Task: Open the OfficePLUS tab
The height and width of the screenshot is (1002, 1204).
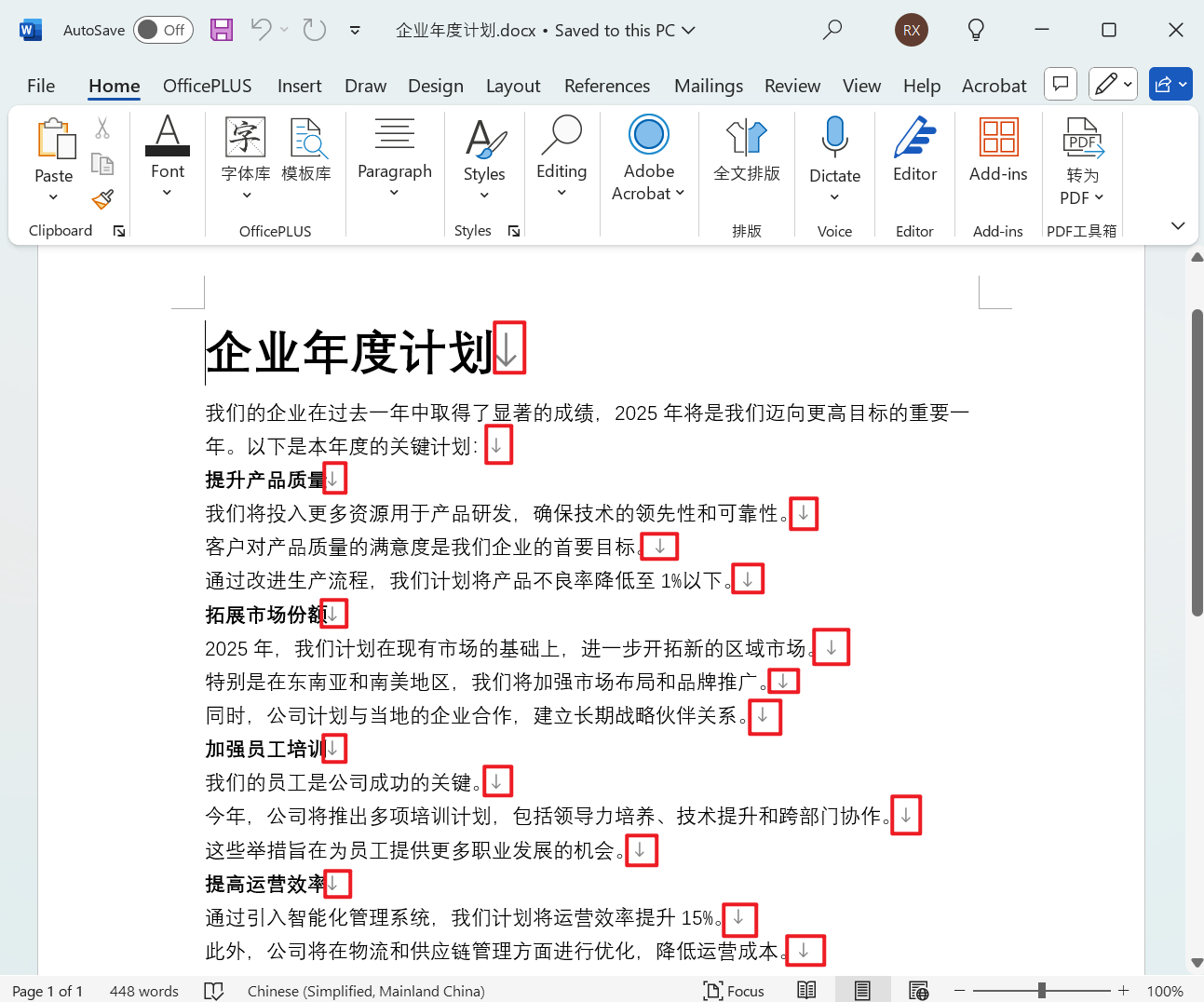Action: (x=207, y=85)
